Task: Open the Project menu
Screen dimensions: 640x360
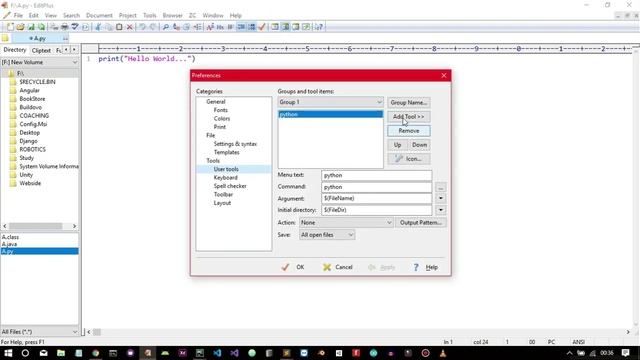Action: [x=128, y=16]
